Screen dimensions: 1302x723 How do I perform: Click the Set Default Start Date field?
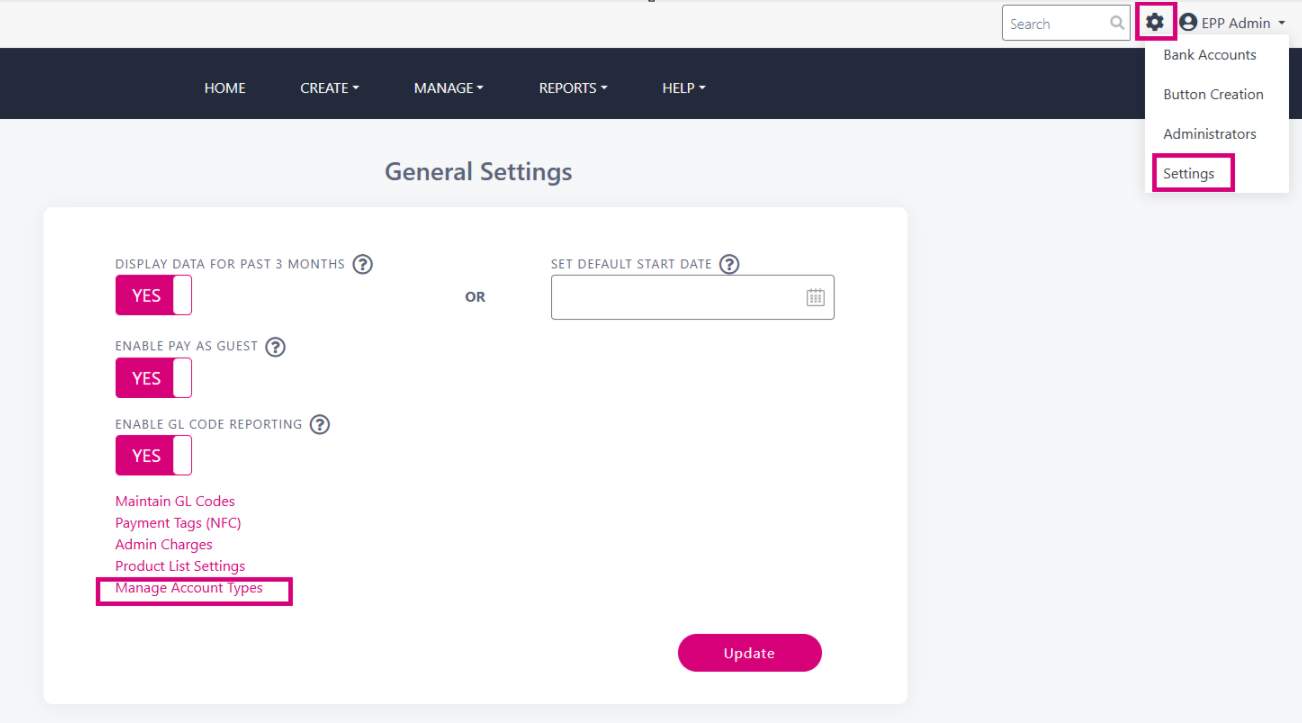[x=692, y=297]
